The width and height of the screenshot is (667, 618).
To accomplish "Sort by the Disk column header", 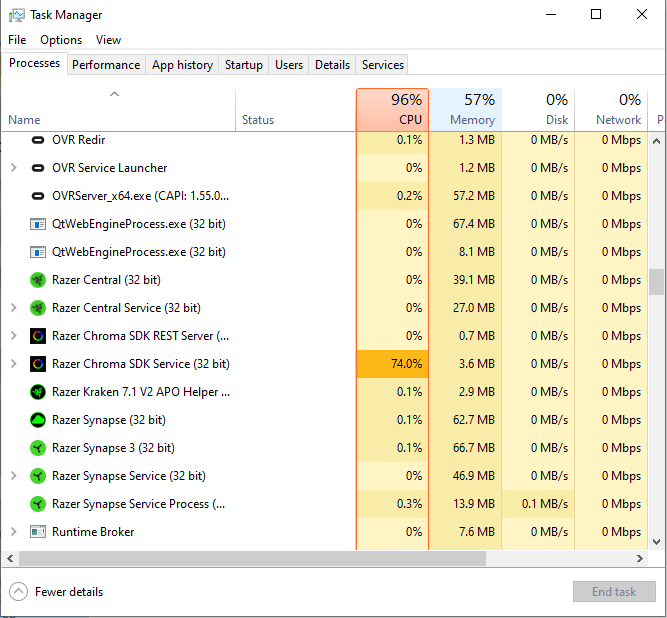I will pos(538,110).
